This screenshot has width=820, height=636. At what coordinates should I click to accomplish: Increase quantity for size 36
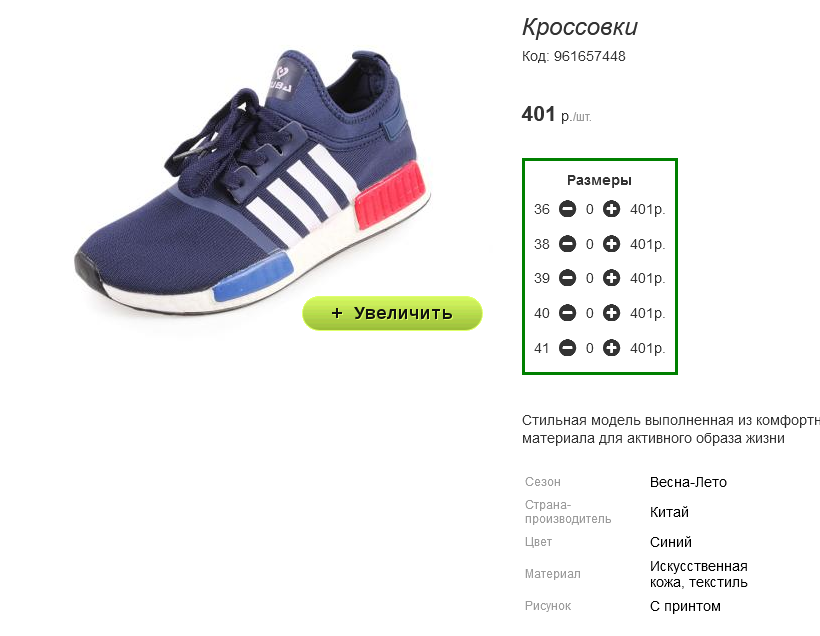(611, 209)
